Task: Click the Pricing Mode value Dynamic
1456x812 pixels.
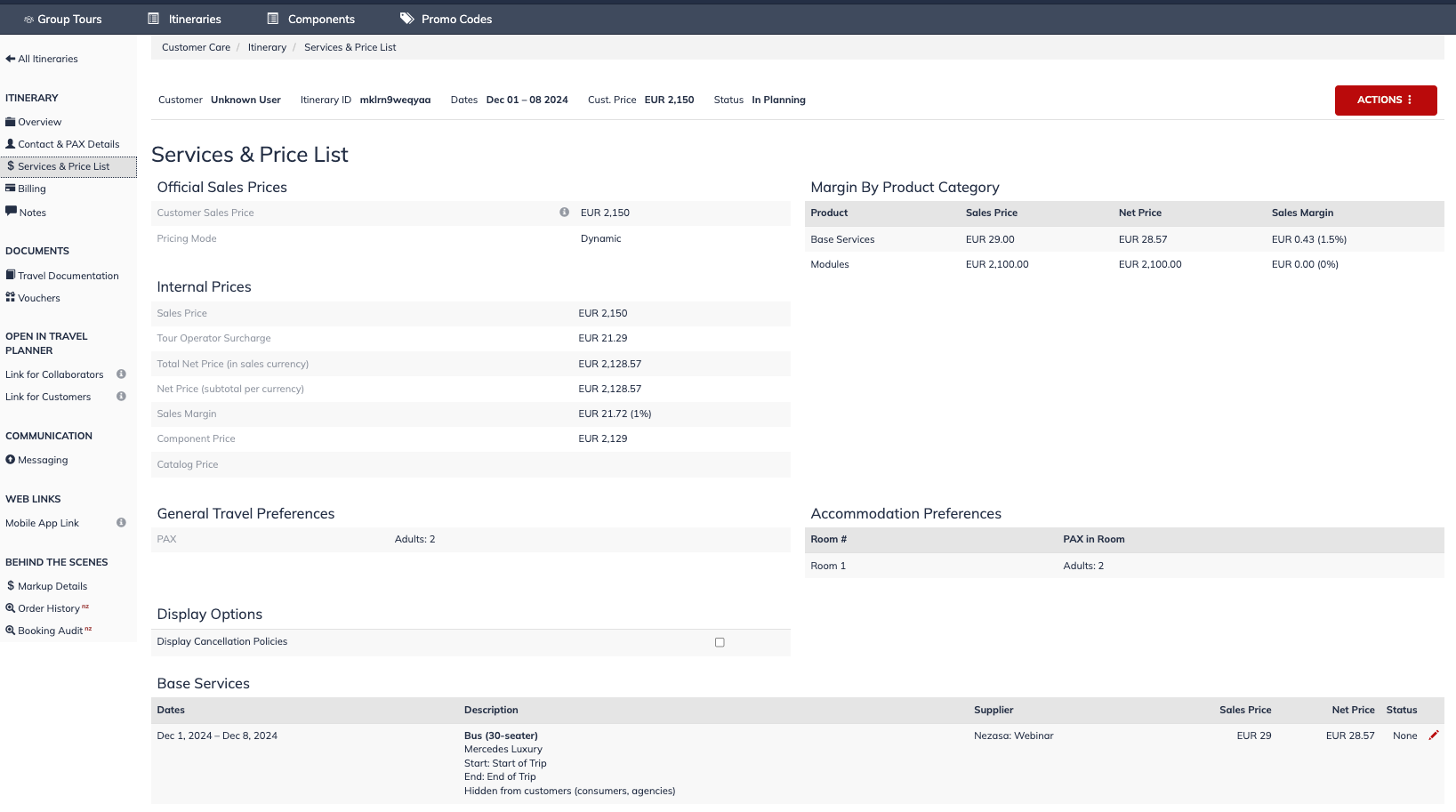Action: click(x=601, y=238)
